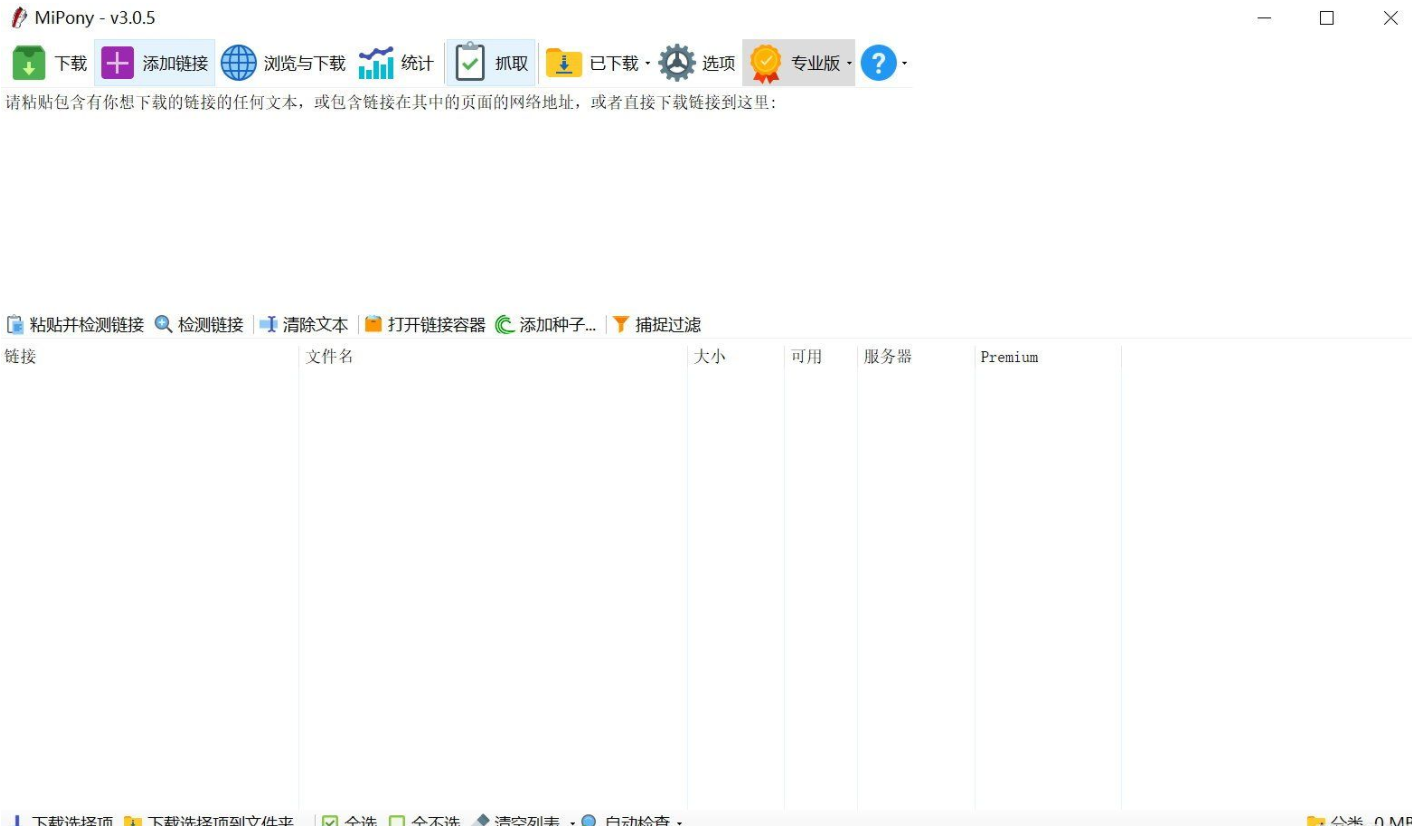Click inside the link paste text area
This screenshot has width=1412, height=826.
[x=706, y=210]
